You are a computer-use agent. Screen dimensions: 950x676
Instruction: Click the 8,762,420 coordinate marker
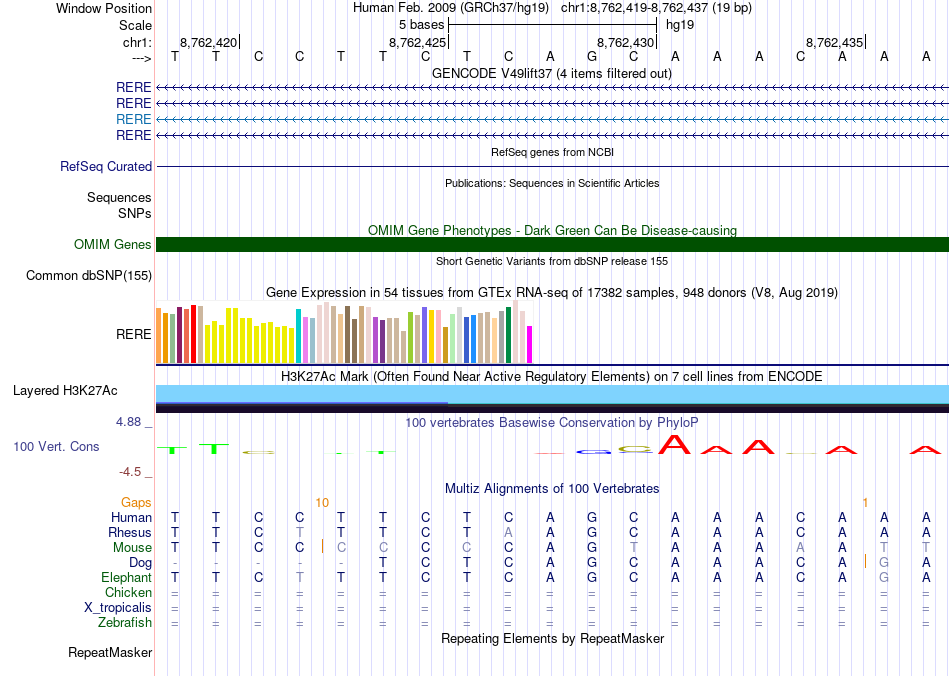[x=208, y=42]
